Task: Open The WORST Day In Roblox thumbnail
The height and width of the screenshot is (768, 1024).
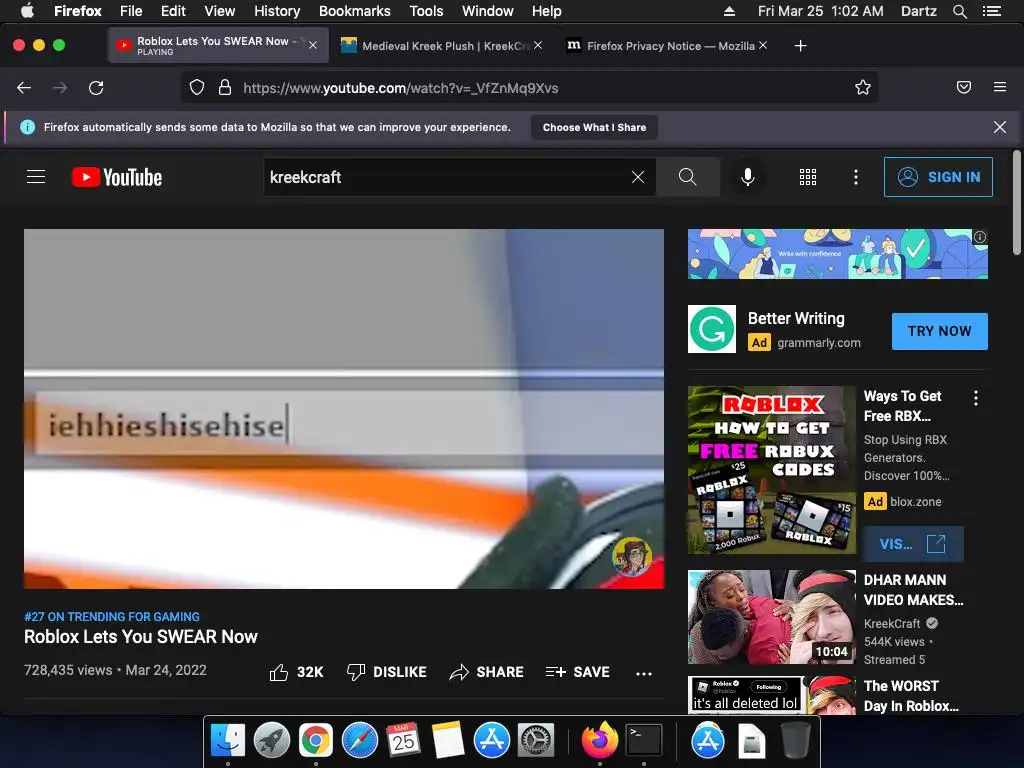Action: 772,695
